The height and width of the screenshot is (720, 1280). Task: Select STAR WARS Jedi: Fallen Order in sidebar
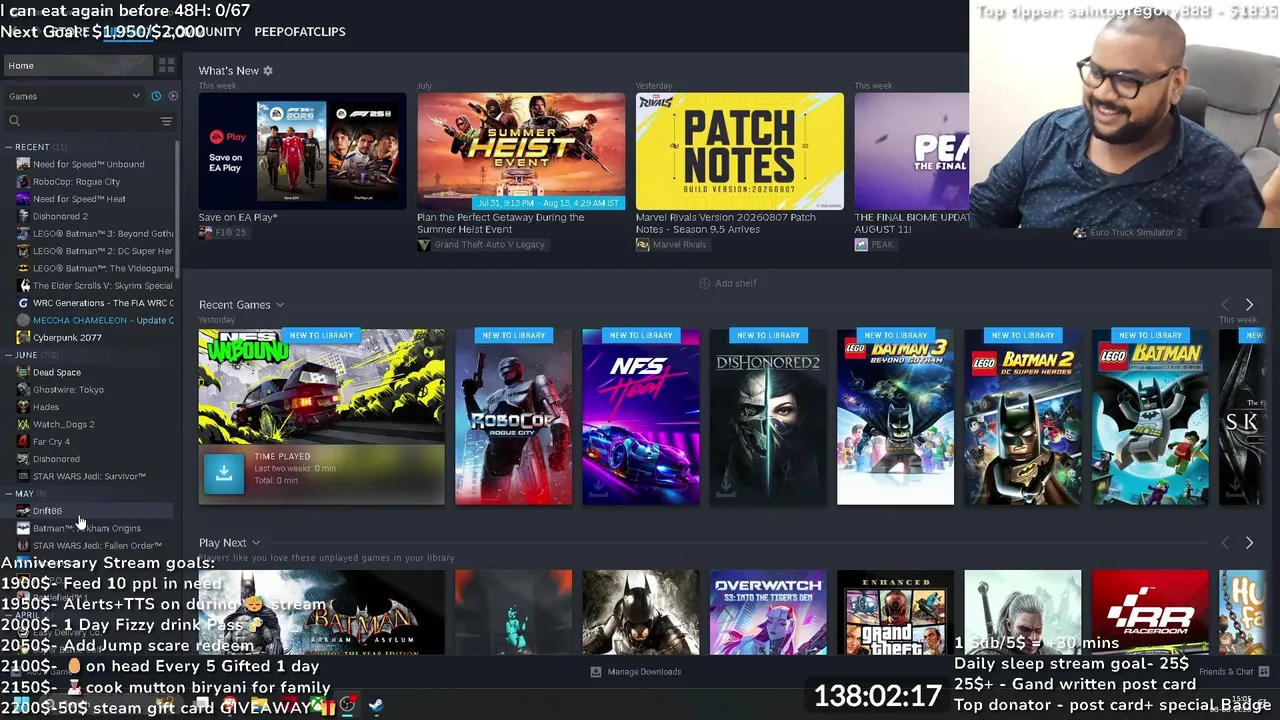coord(97,546)
